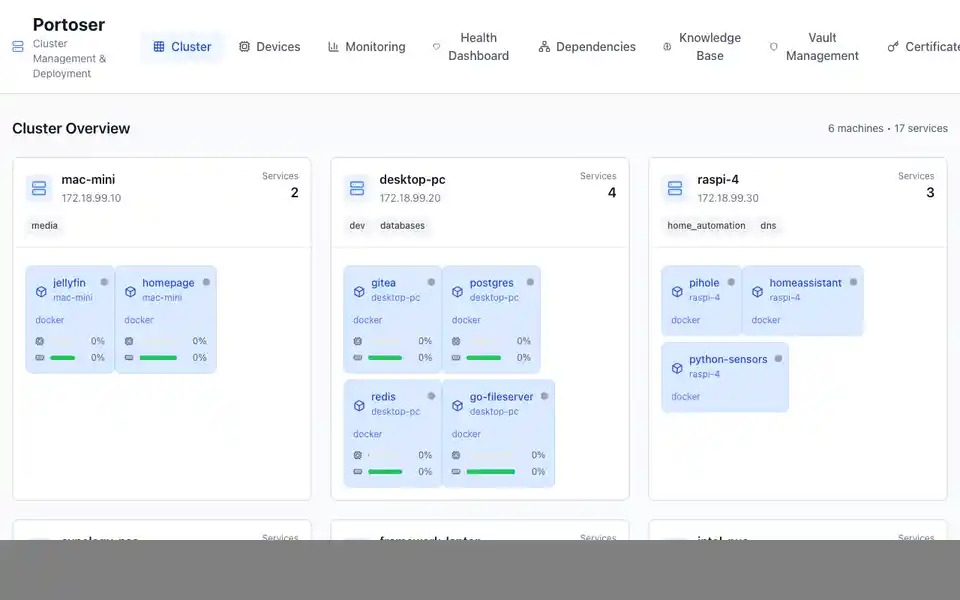Click go-fileserver status indicator dot
This screenshot has height=600, width=960.
[x=544, y=396]
